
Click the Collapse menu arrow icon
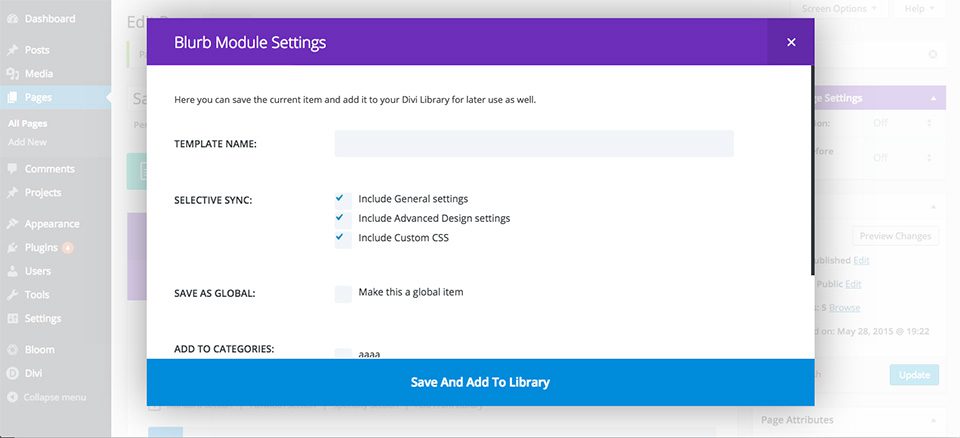pyautogui.click(x=12, y=398)
